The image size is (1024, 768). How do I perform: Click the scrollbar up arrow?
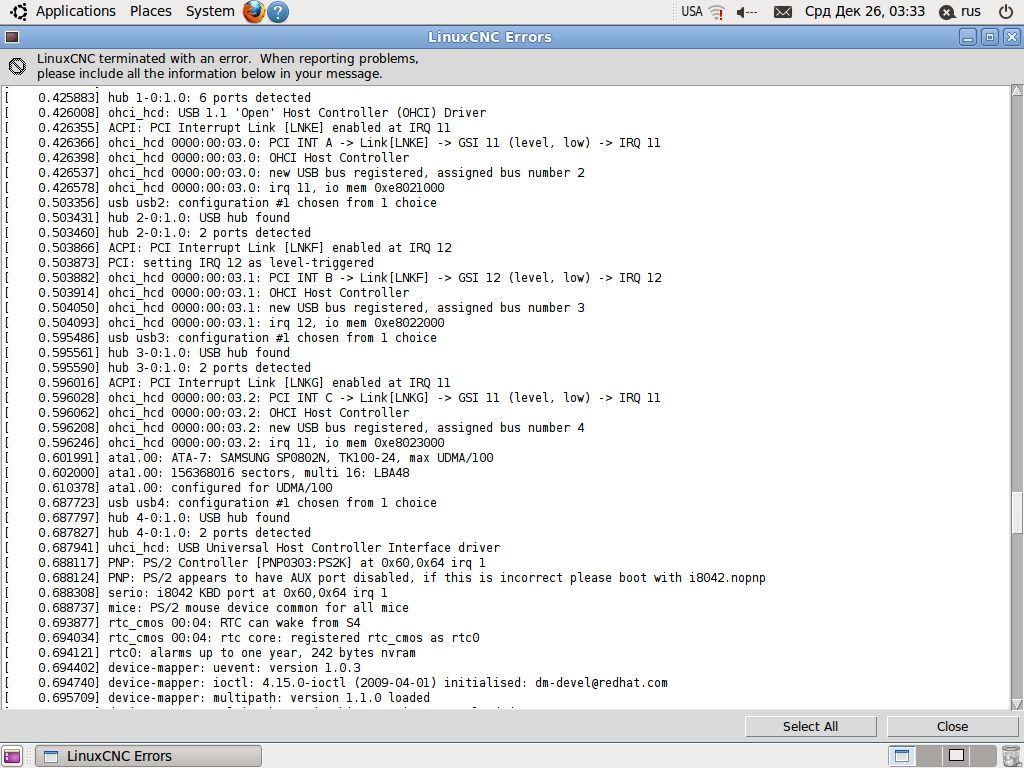click(1017, 91)
